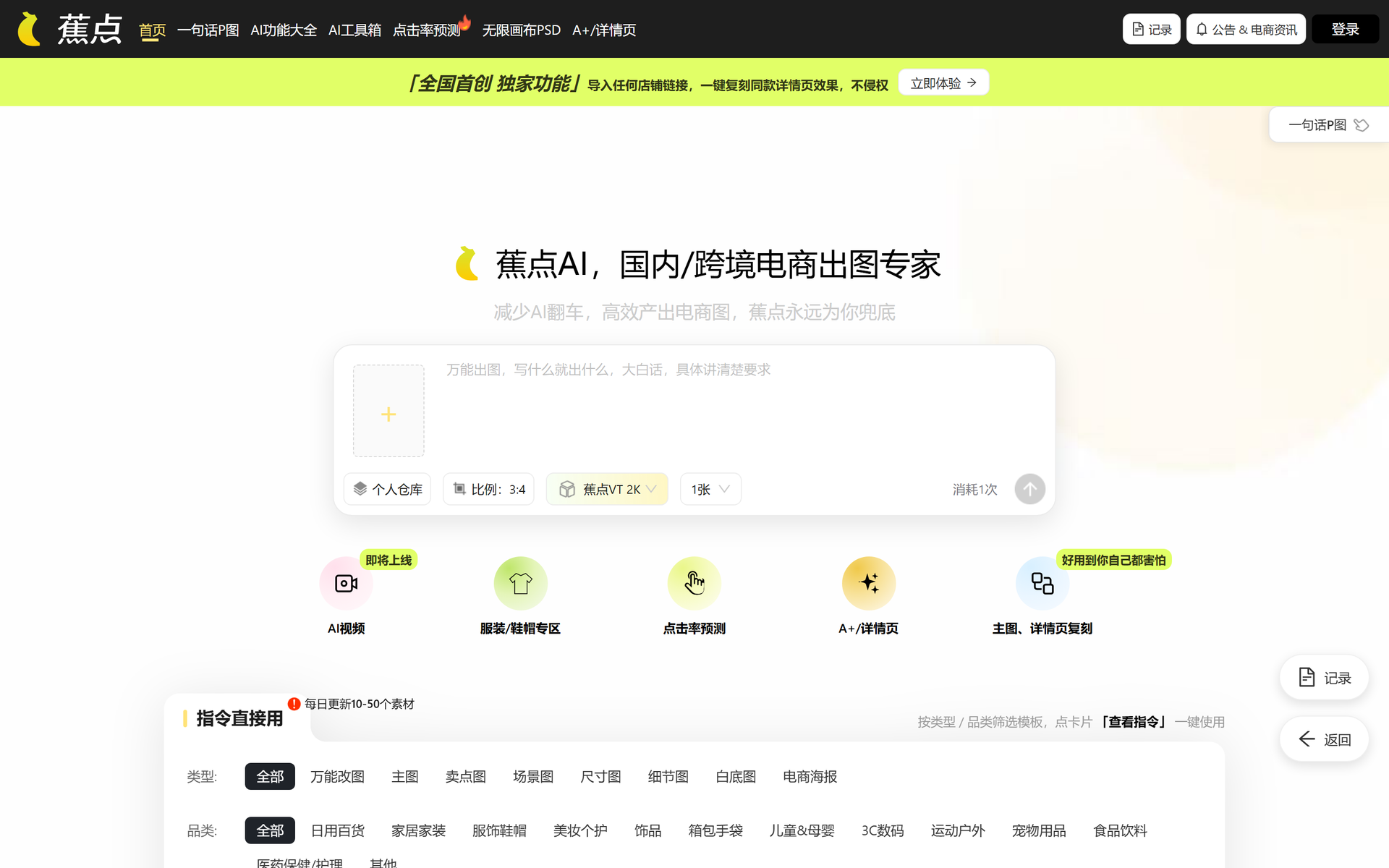1389x868 pixels.
Task: Open the header 记录 button
Action: point(1152,29)
